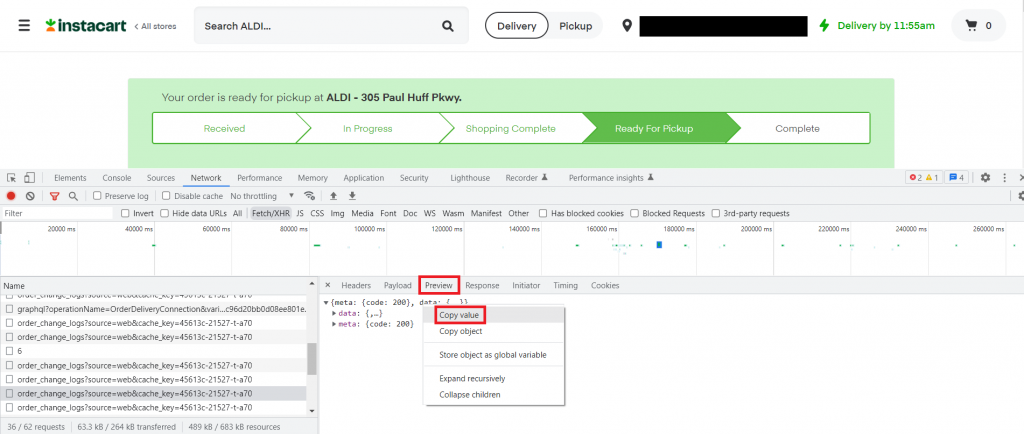Click the location pin icon

[627, 26]
